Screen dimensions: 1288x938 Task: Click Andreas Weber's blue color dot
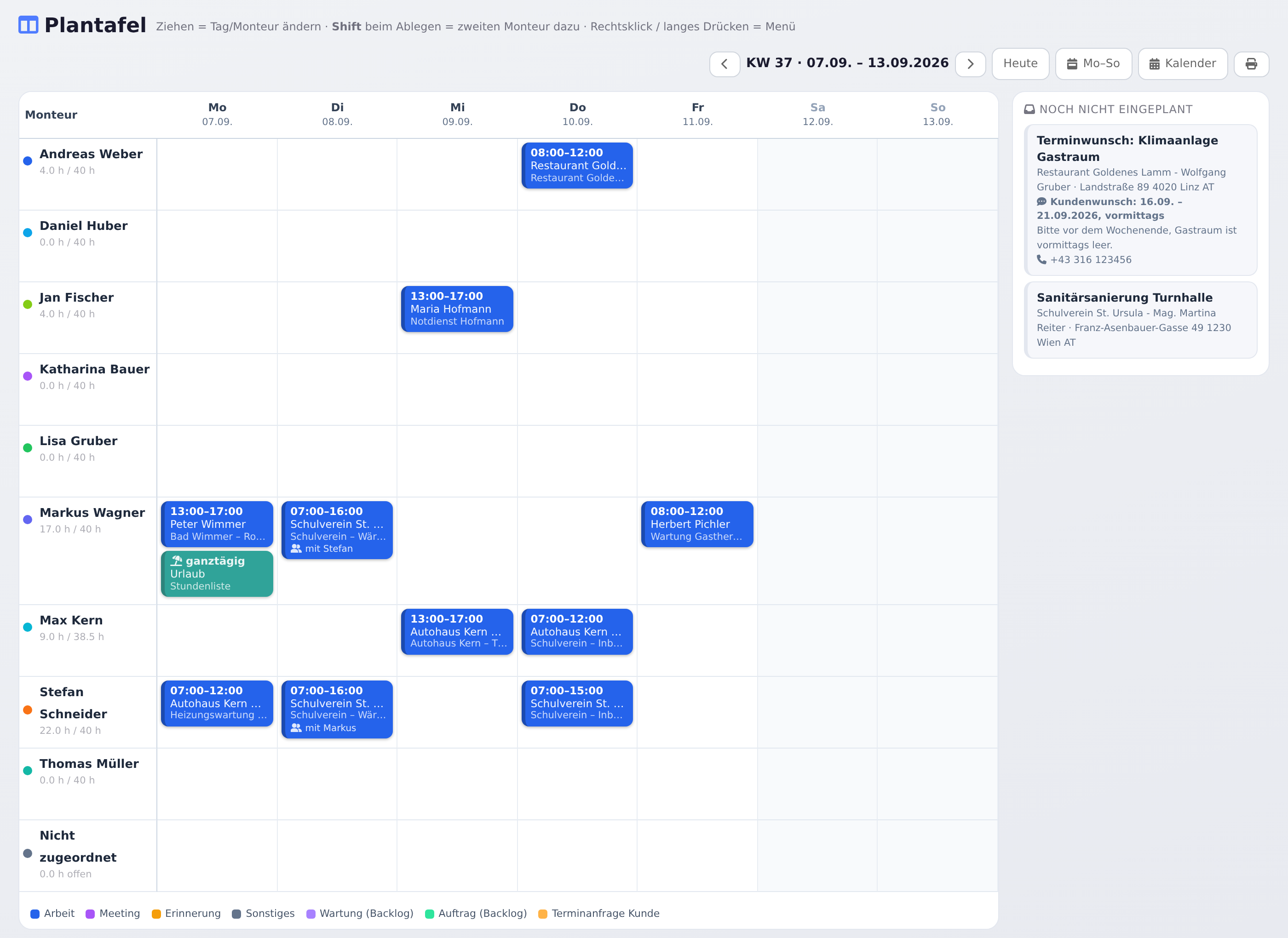tap(27, 160)
